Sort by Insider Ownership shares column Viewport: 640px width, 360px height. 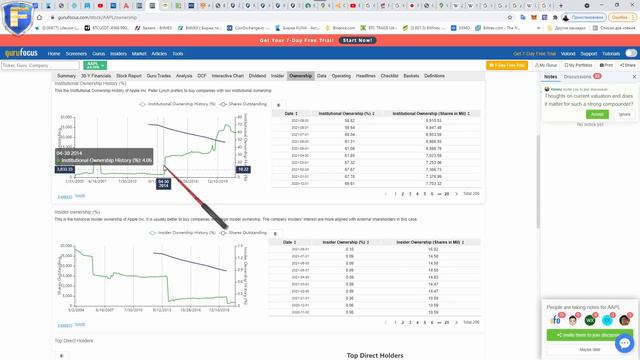tap(430, 242)
